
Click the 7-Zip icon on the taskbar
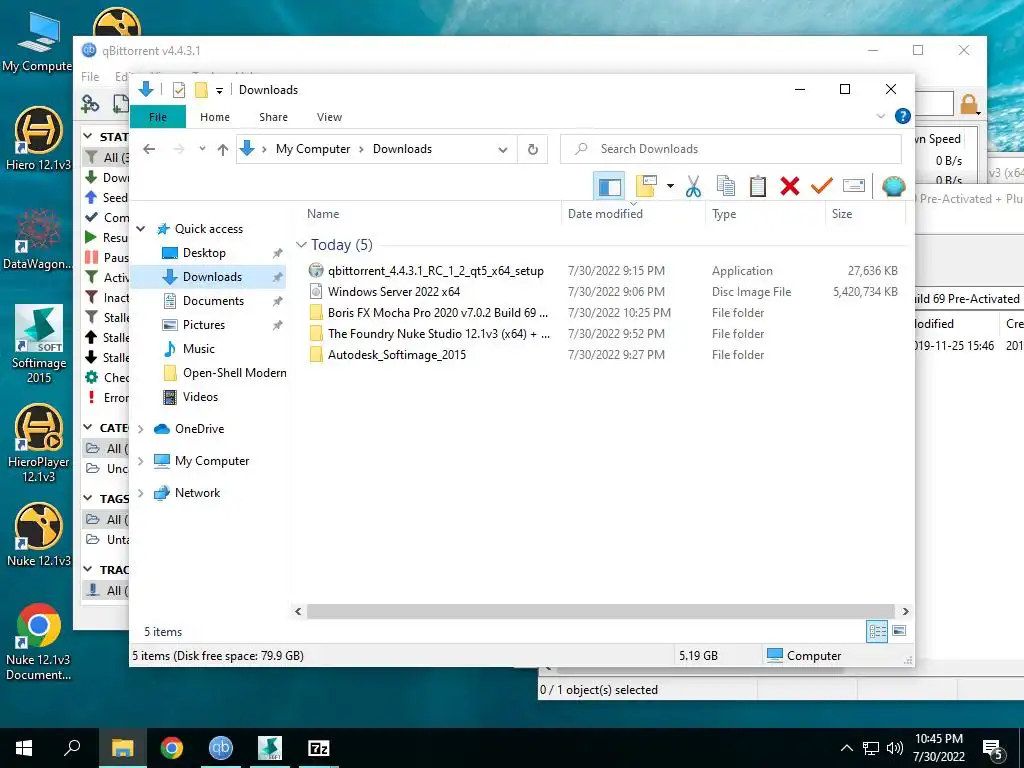[x=319, y=748]
